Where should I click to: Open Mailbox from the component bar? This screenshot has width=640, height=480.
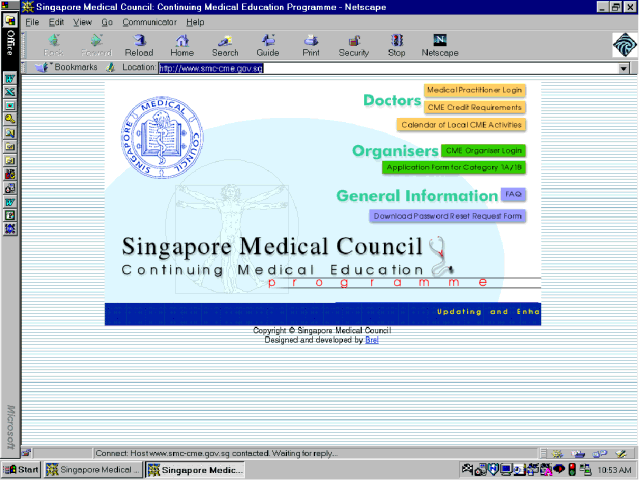tap(578, 453)
